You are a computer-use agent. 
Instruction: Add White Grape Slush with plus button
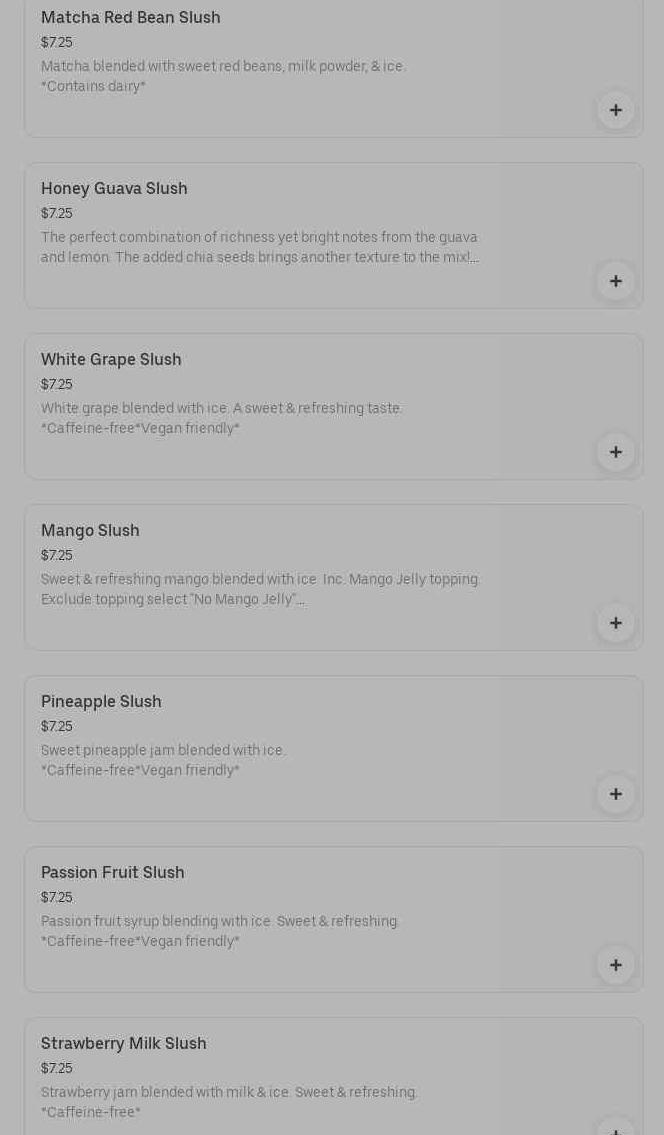tap(615, 452)
